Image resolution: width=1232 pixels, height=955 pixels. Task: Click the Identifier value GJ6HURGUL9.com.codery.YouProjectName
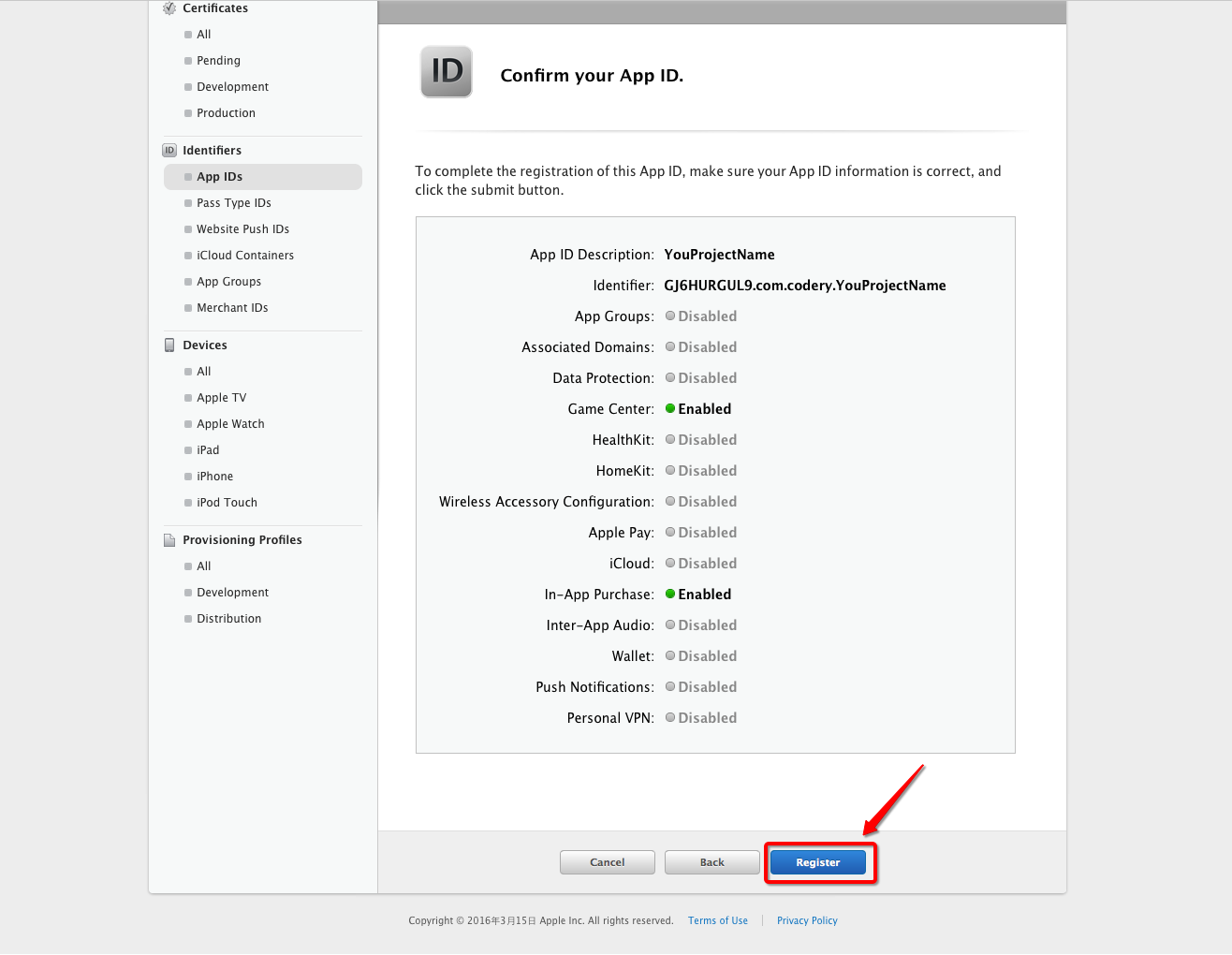click(x=805, y=286)
